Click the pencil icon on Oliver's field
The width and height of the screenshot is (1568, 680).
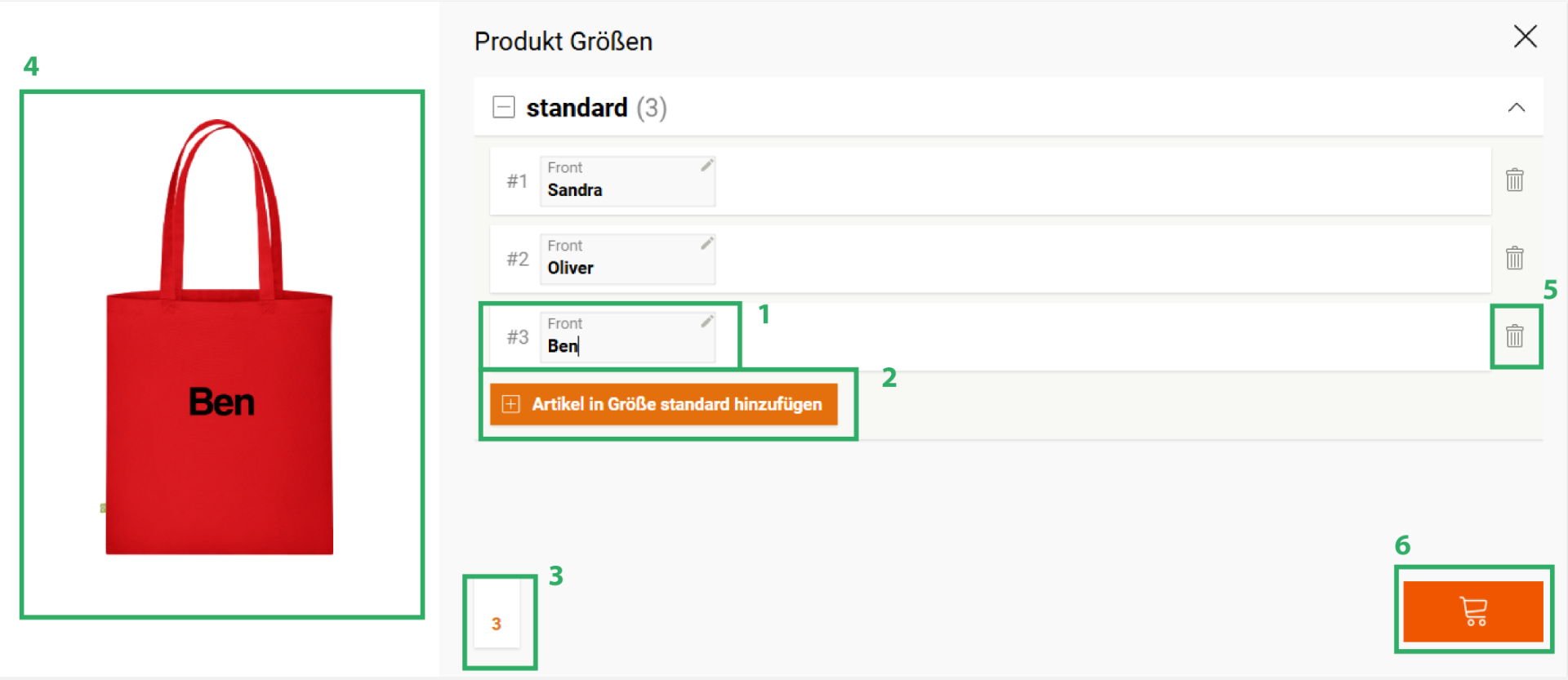(x=707, y=243)
